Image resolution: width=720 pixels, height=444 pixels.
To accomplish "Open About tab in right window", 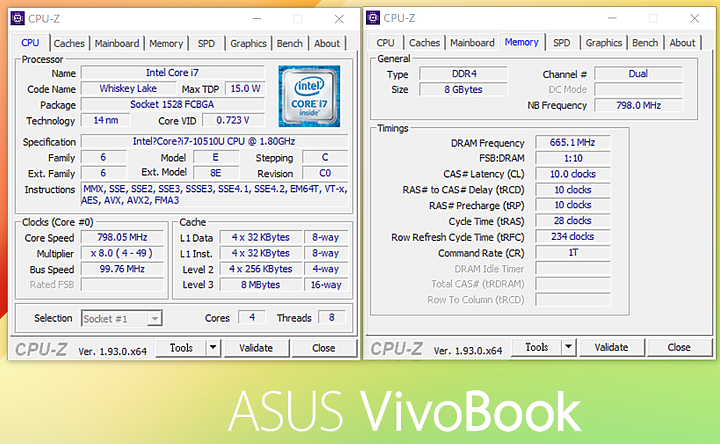I will coord(682,43).
